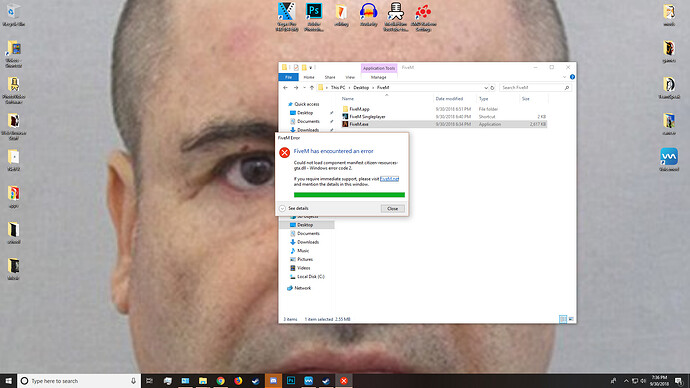Image resolution: width=690 pixels, height=388 pixels.
Task: Switch to large icons view in Explorer
Action: click(571, 319)
